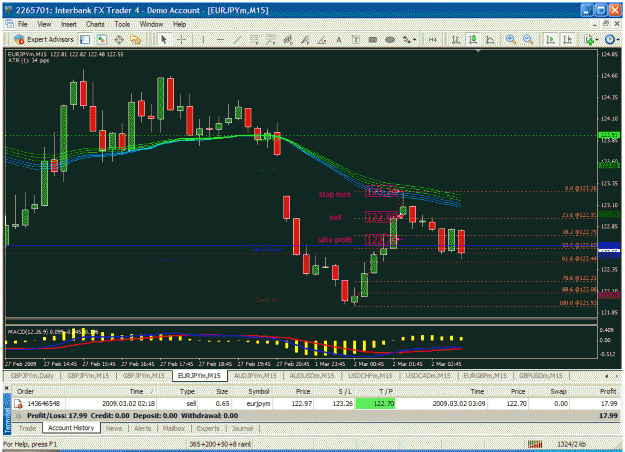Switch to AUDJPYm,M15 chart tab

pyautogui.click(x=255, y=375)
